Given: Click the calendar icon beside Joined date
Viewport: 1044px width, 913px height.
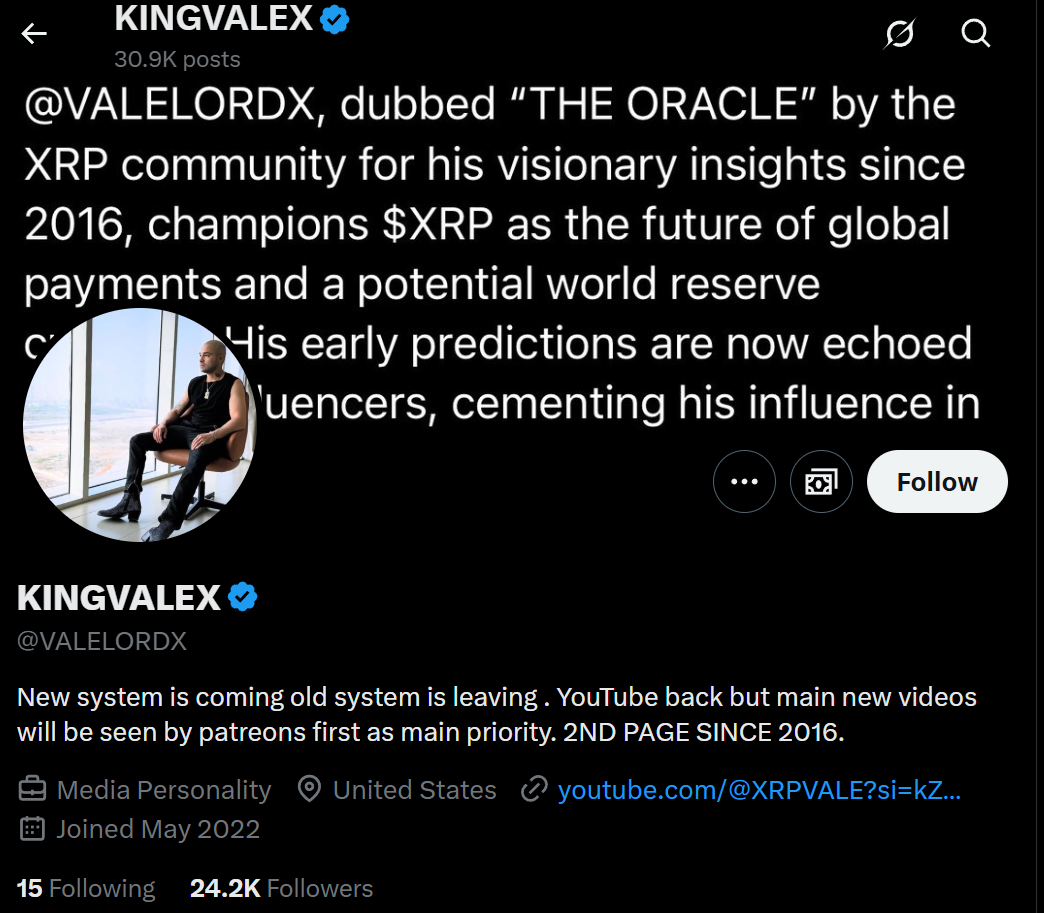Looking at the screenshot, I should (x=32, y=829).
